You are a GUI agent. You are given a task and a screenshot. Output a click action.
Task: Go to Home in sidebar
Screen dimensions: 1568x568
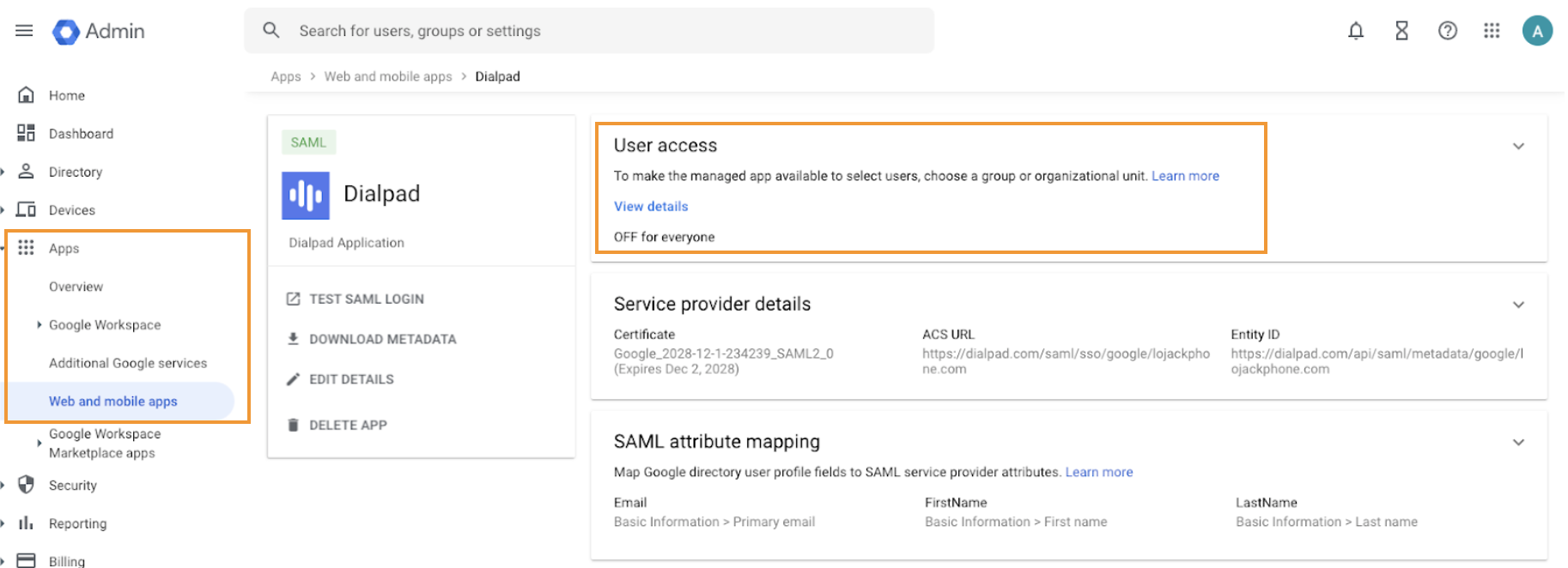67,95
